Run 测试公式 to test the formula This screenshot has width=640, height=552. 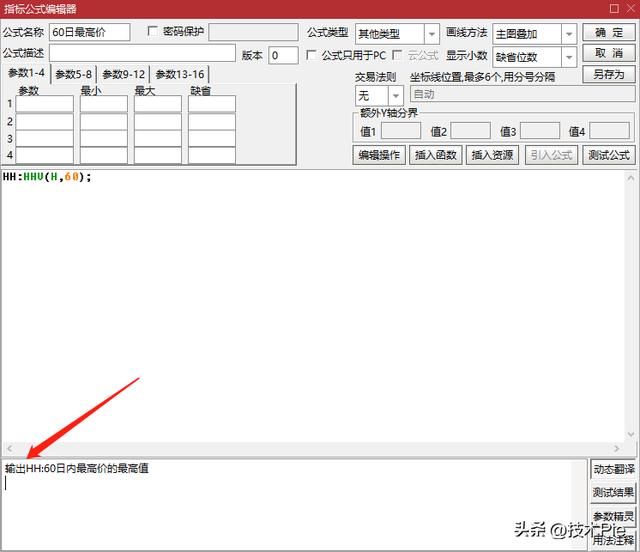coord(608,155)
